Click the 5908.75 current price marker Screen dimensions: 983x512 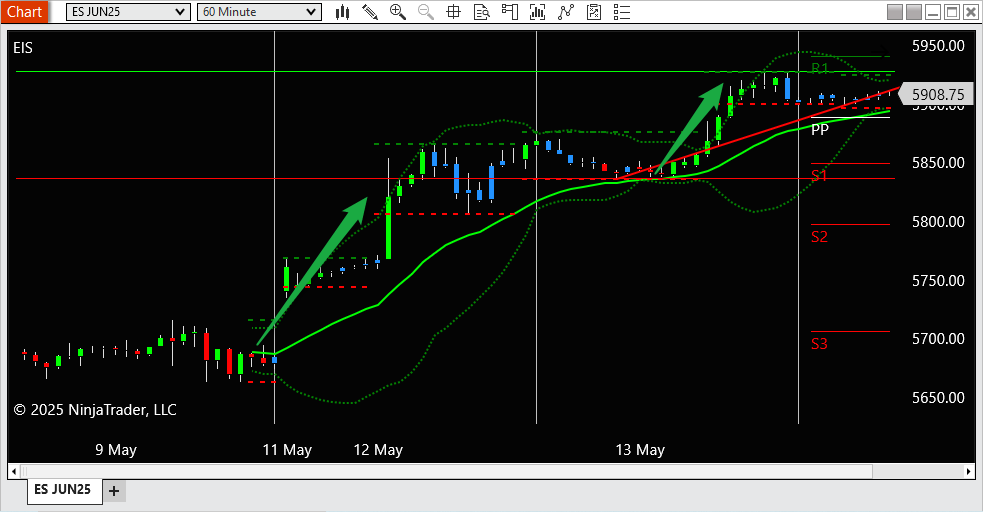937,95
